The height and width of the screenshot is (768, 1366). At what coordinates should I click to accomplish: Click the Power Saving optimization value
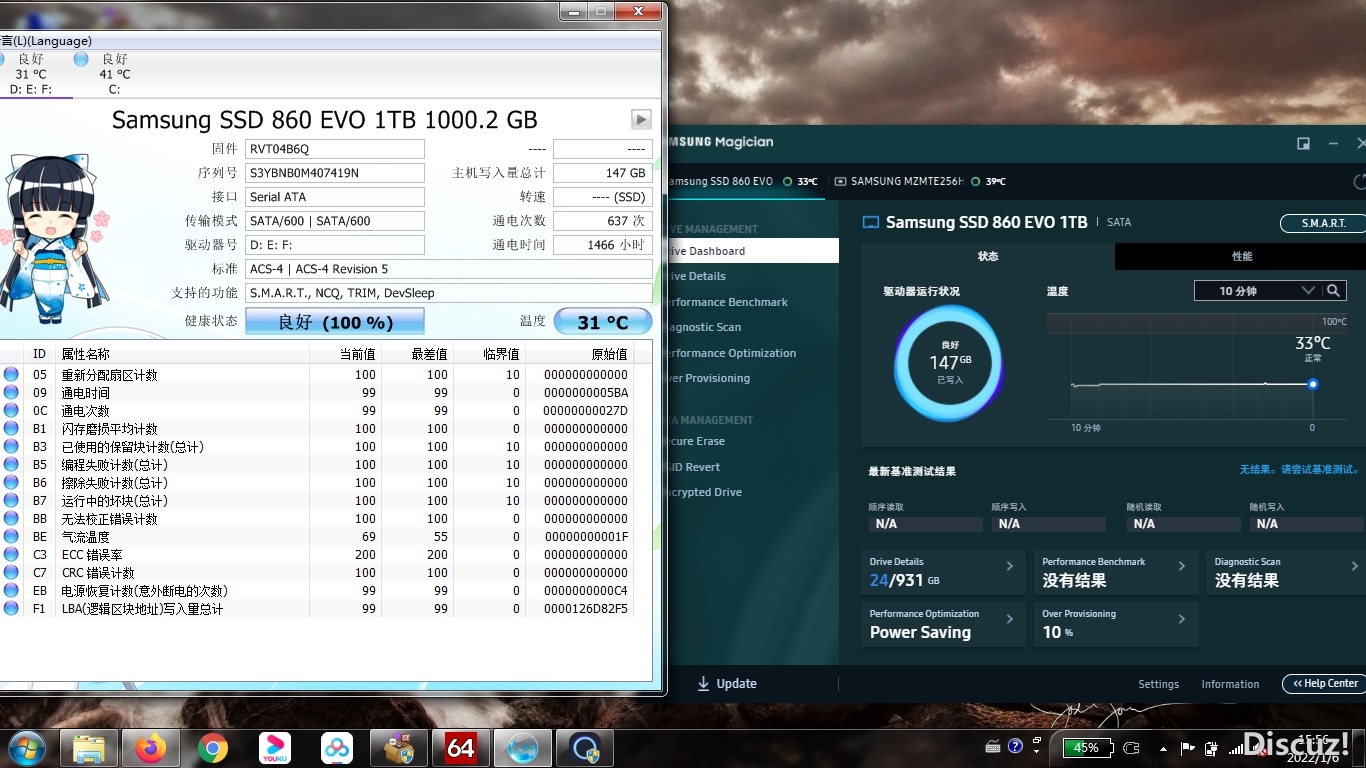coord(920,632)
